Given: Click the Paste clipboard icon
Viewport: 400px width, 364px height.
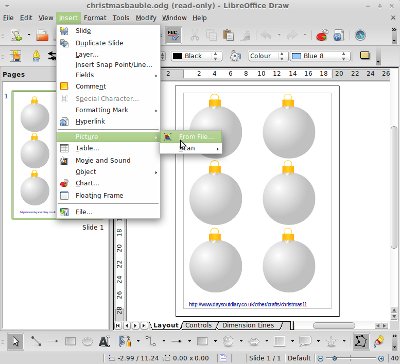Looking at the screenshot, I should tap(228, 35).
